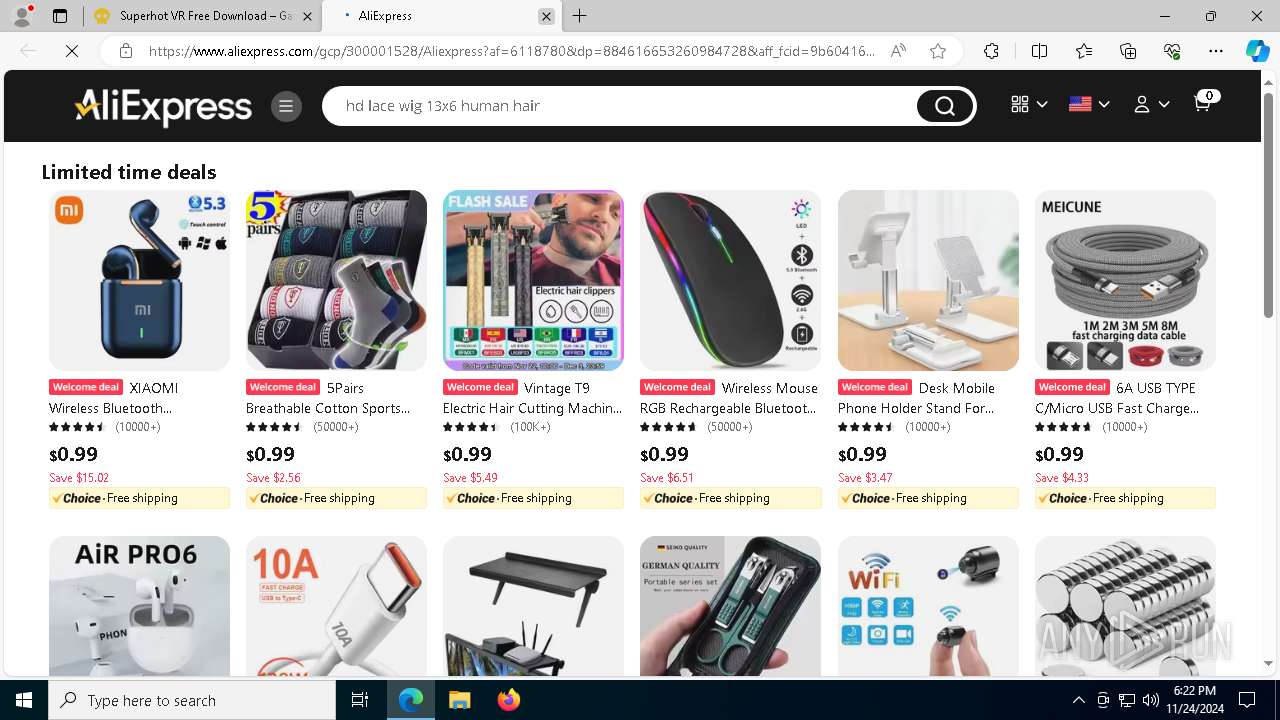This screenshot has height=720, width=1280.
Task: Expand the QR code app dropdown
Action: pos(1029,104)
